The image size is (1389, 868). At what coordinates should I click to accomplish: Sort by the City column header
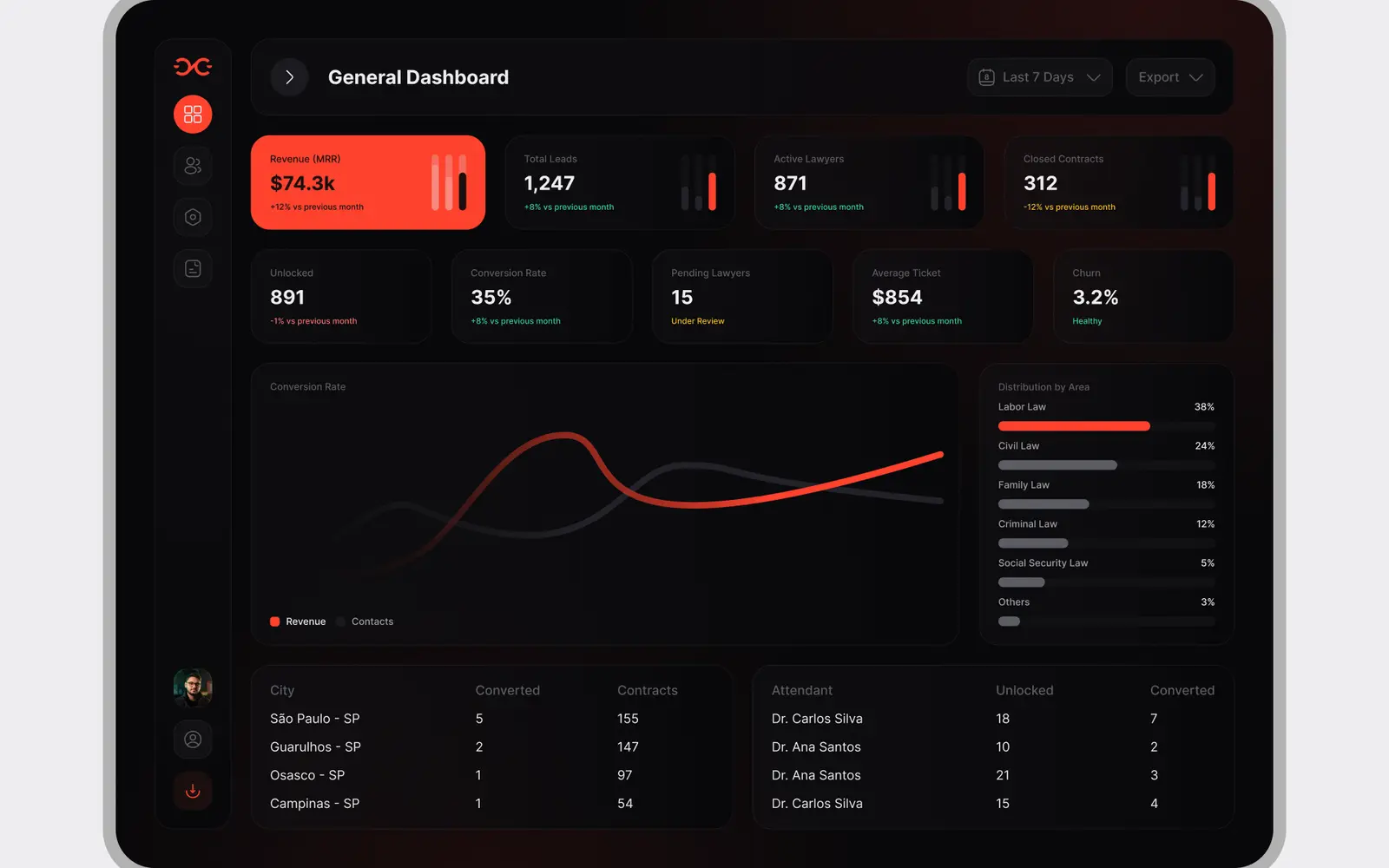tap(282, 690)
